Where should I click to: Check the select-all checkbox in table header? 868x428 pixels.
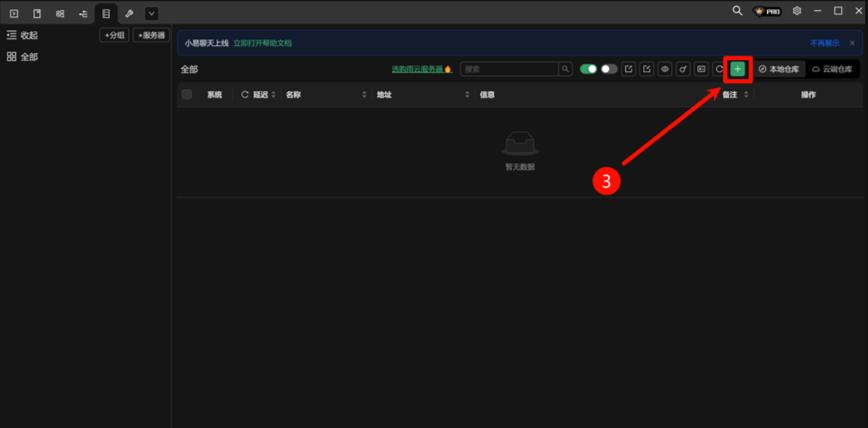tap(187, 95)
